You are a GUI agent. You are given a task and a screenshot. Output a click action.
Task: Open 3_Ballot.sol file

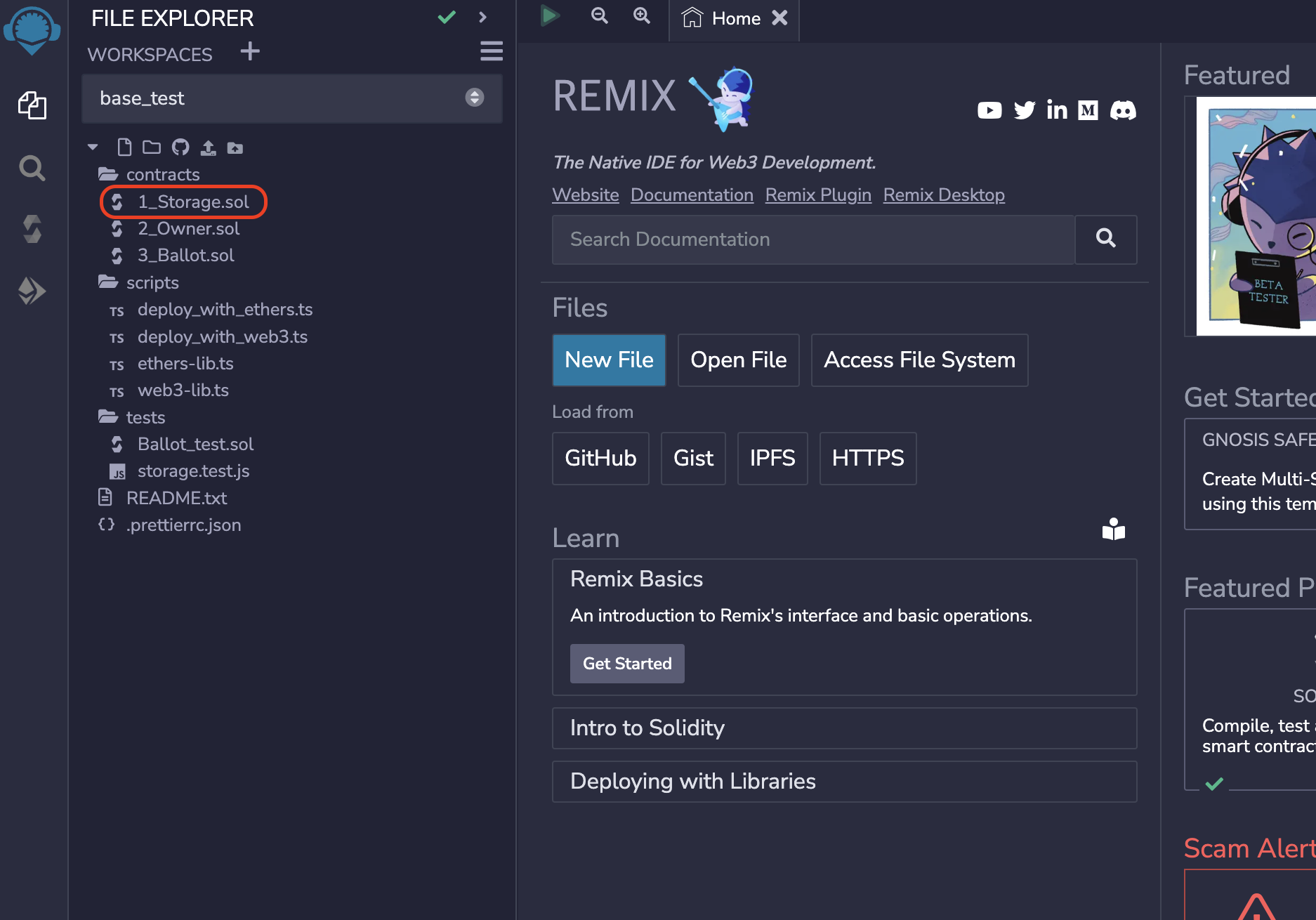[173, 256]
